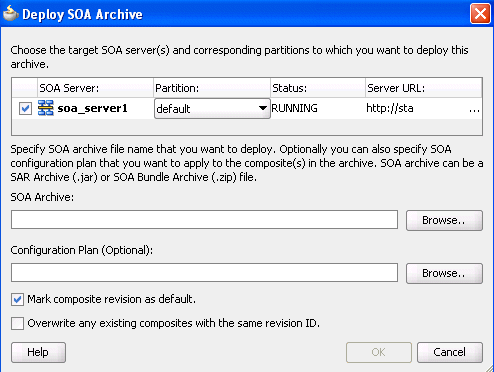The width and height of the screenshot is (494, 372).
Task: Click the SOA Server column header
Action: point(95,88)
